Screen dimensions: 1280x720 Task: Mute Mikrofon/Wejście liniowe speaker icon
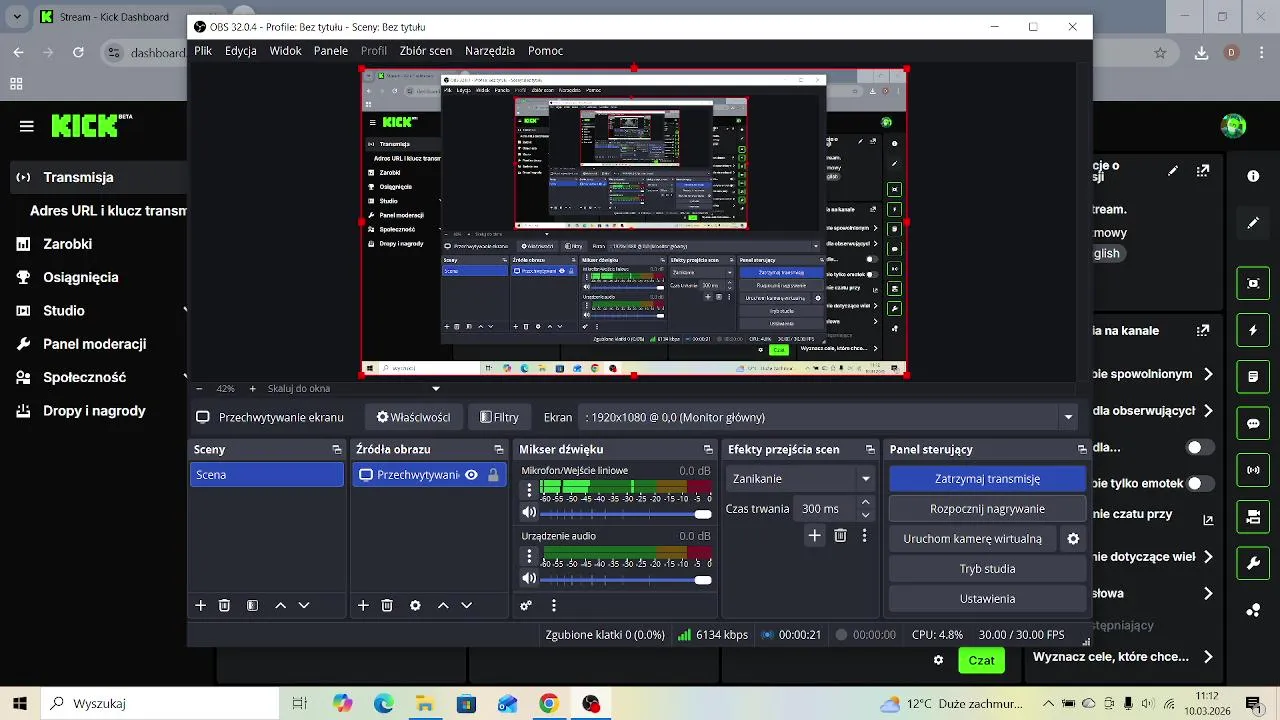coord(529,512)
